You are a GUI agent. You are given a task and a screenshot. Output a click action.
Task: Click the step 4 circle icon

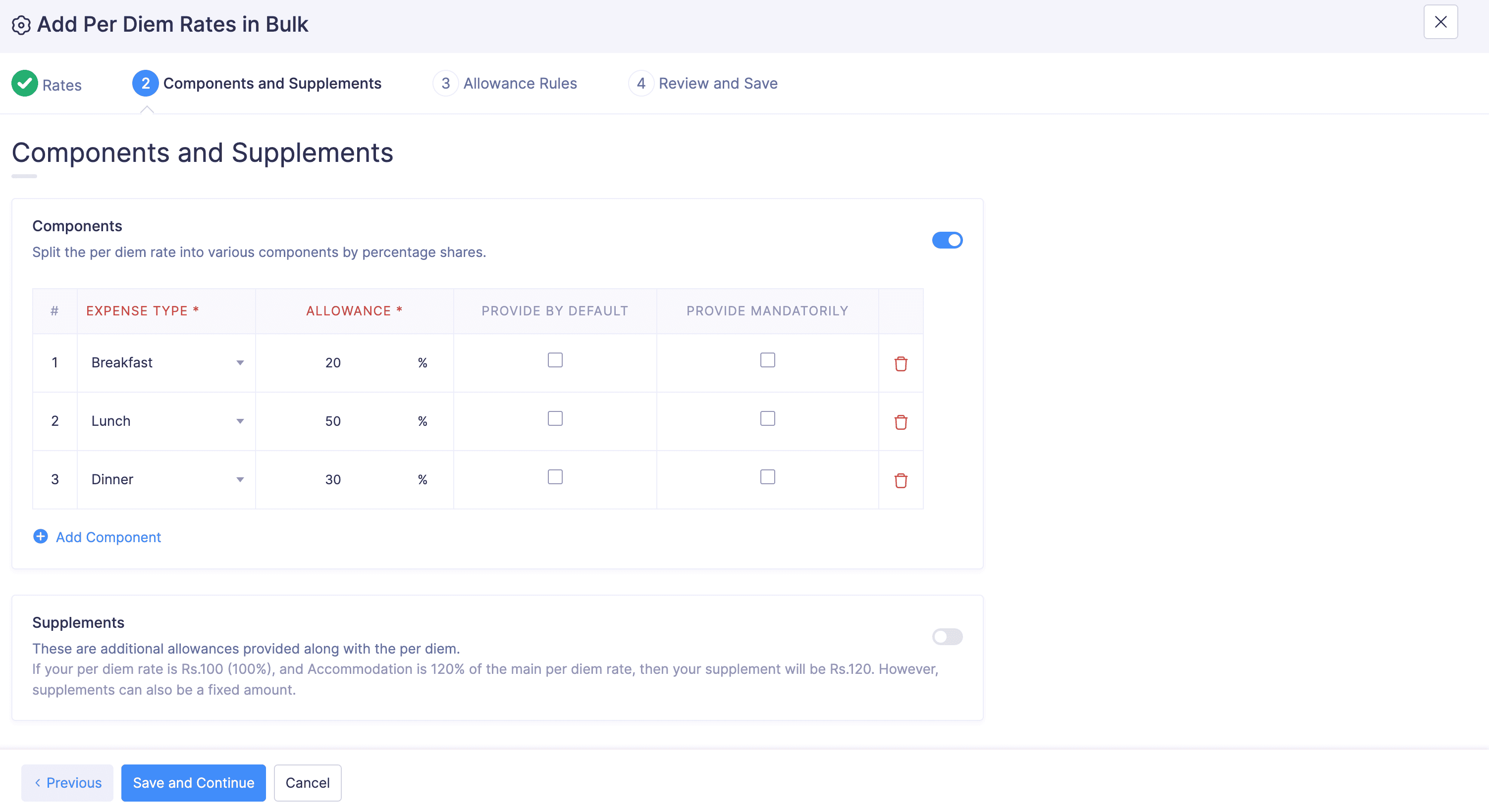point(640,83)
